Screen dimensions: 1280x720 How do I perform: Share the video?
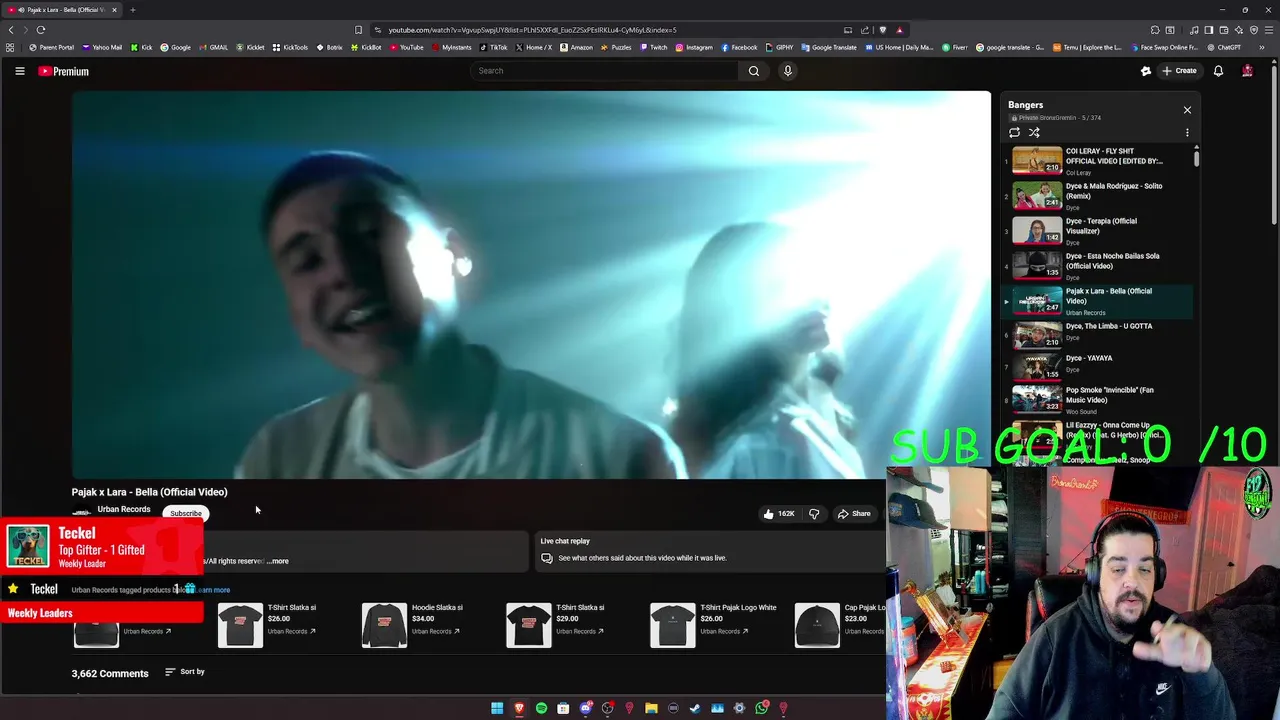click(854, 514)
